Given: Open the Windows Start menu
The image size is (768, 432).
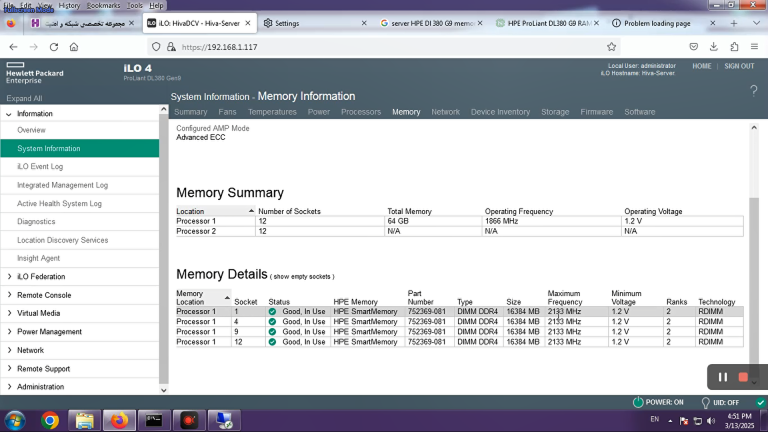Looking at the screenshot, I should pyautogui.click(x=15, y=421).
